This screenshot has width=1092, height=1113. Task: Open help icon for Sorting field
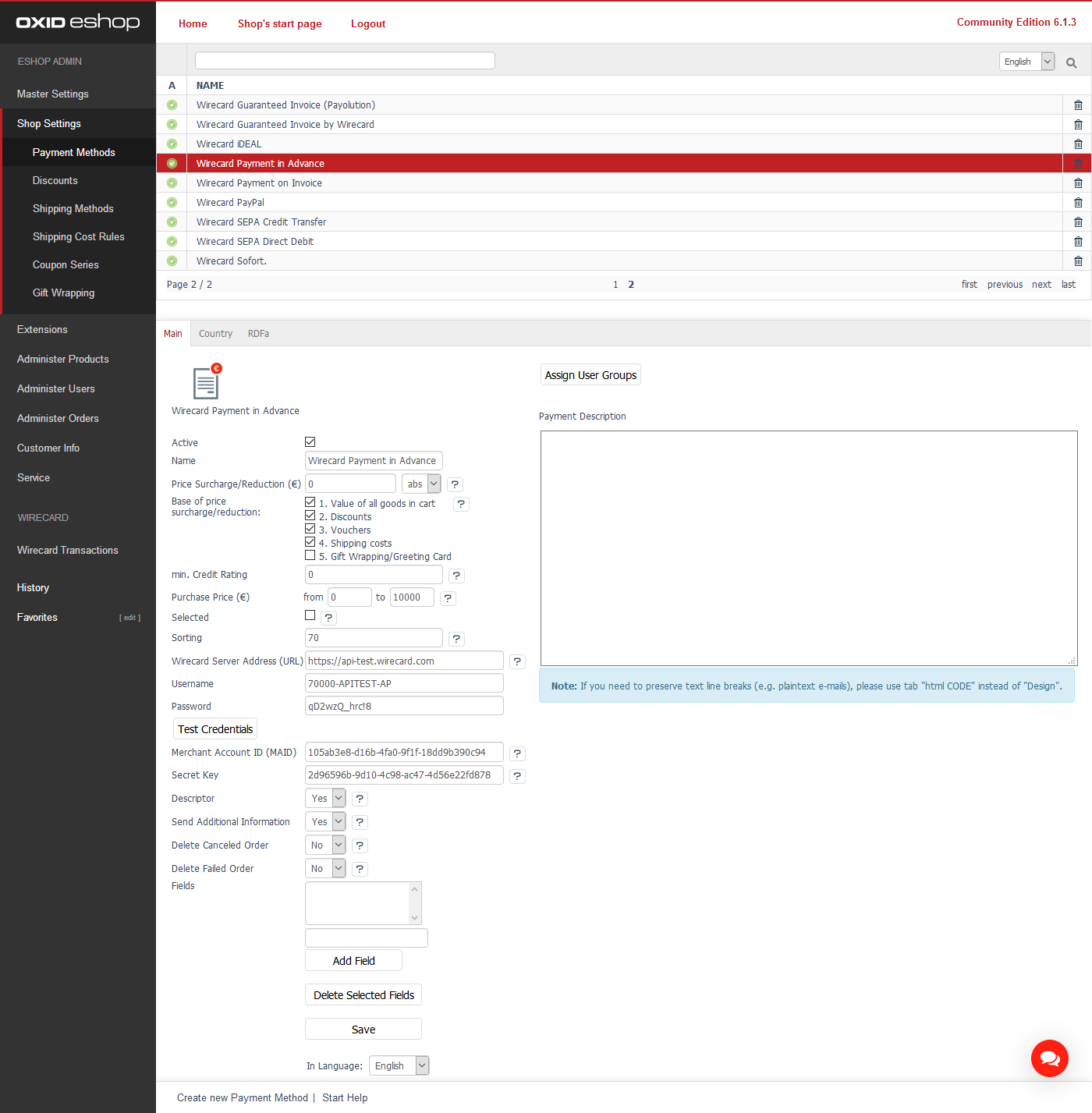(456, 639)
